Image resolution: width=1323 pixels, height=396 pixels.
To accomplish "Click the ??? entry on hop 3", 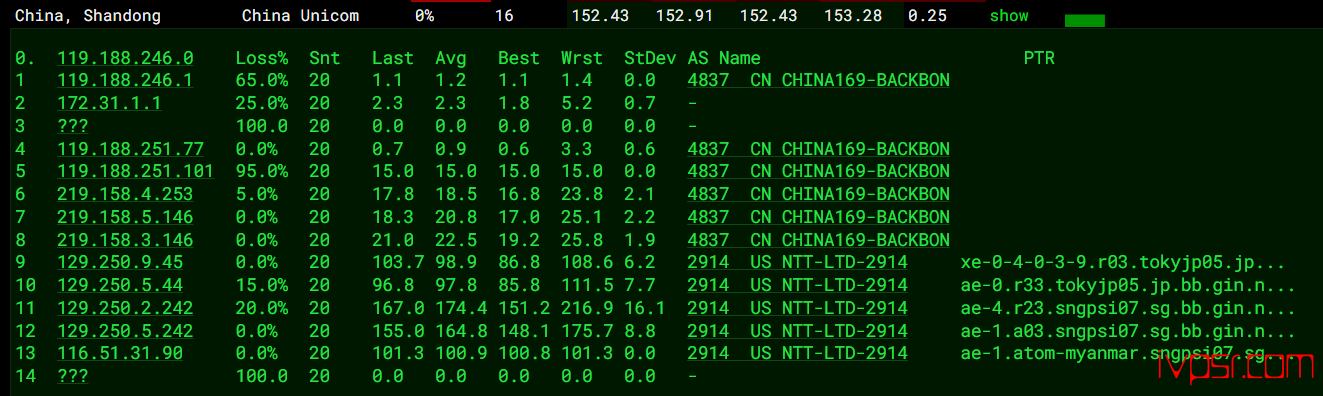I will 73,126.
